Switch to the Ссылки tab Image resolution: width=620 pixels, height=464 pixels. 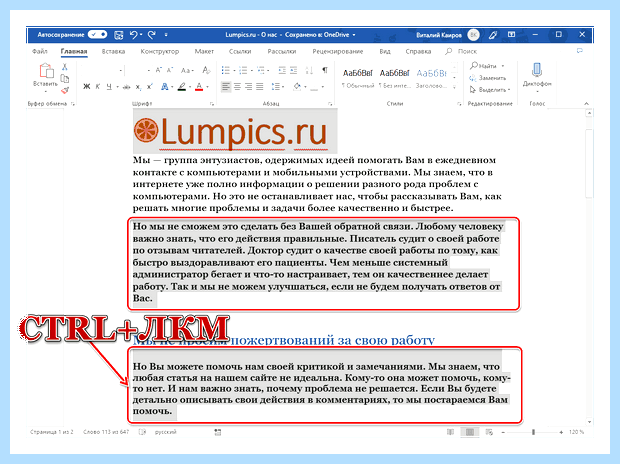click(240, 51)
